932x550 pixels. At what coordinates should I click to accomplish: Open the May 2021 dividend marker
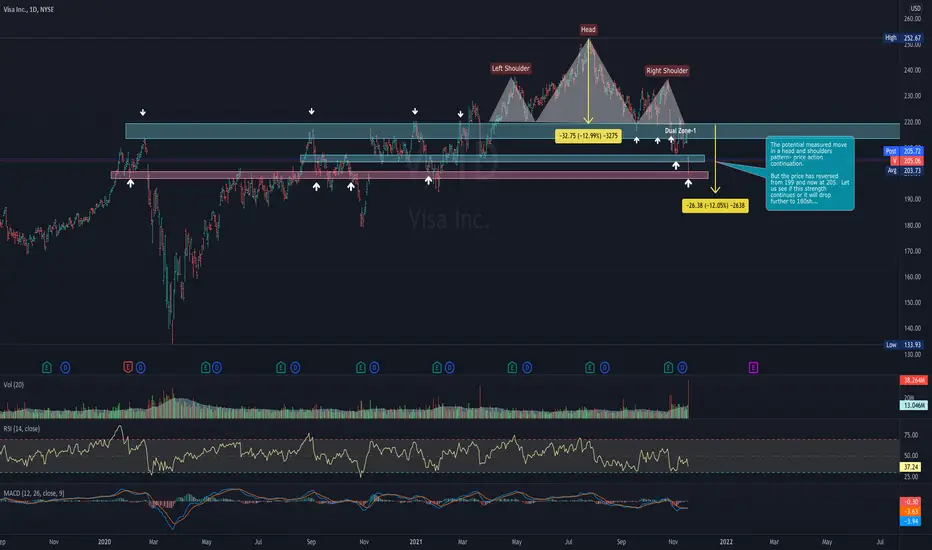[x=527, y=367]
